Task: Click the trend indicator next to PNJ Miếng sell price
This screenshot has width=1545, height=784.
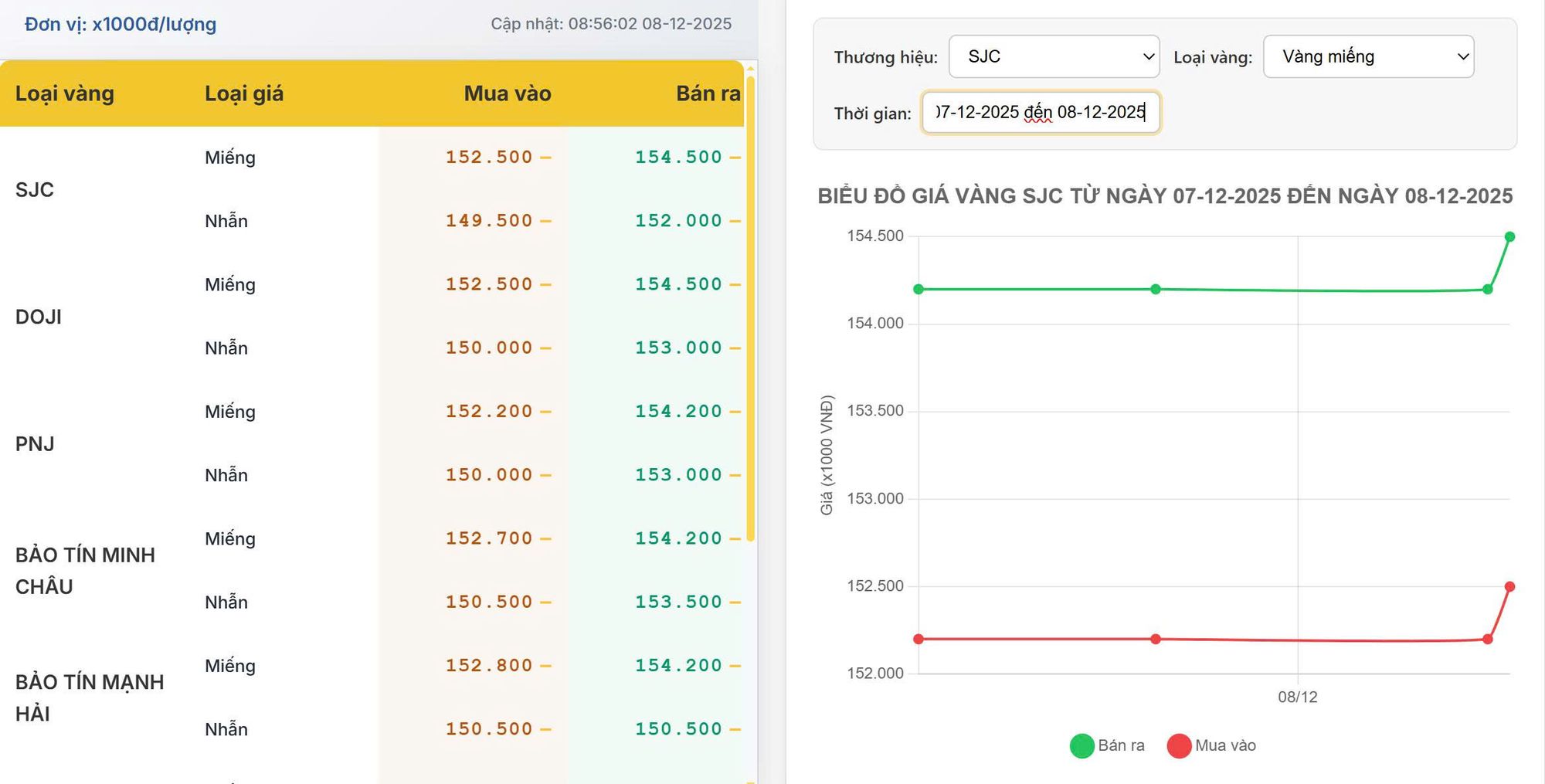Action: coord(735,410)
